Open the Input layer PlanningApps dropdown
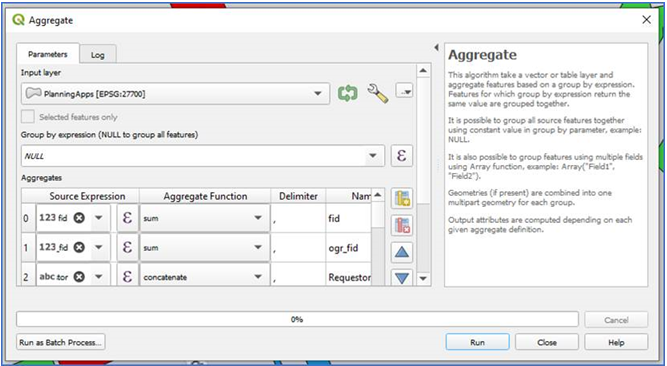Screen dimensions: 667x366 pos(175,94)
